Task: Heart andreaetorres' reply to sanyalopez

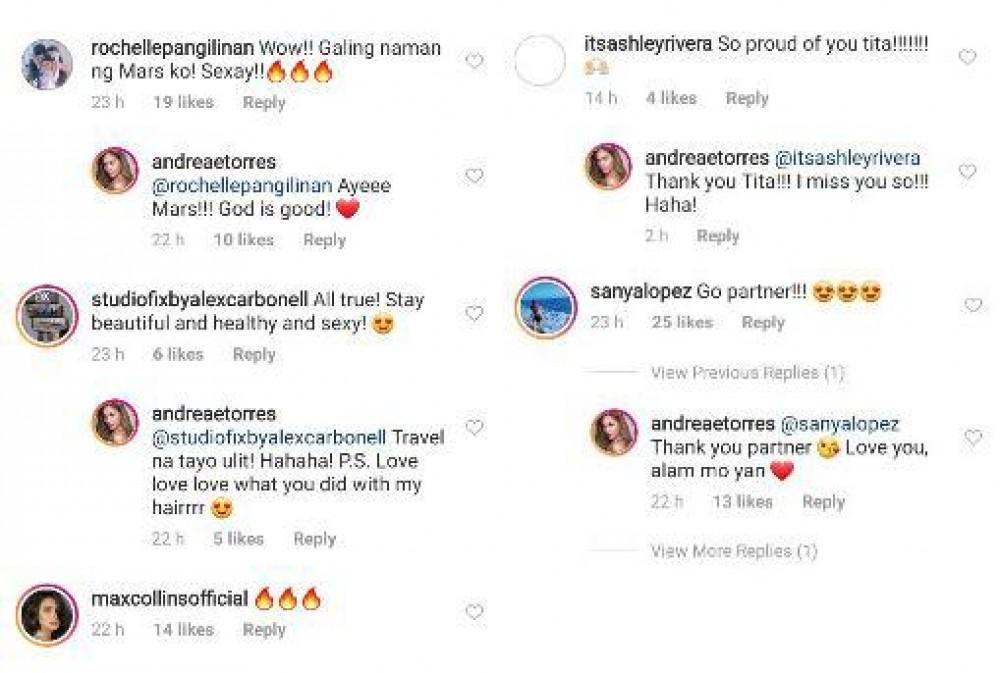Action: coord(972,438)
